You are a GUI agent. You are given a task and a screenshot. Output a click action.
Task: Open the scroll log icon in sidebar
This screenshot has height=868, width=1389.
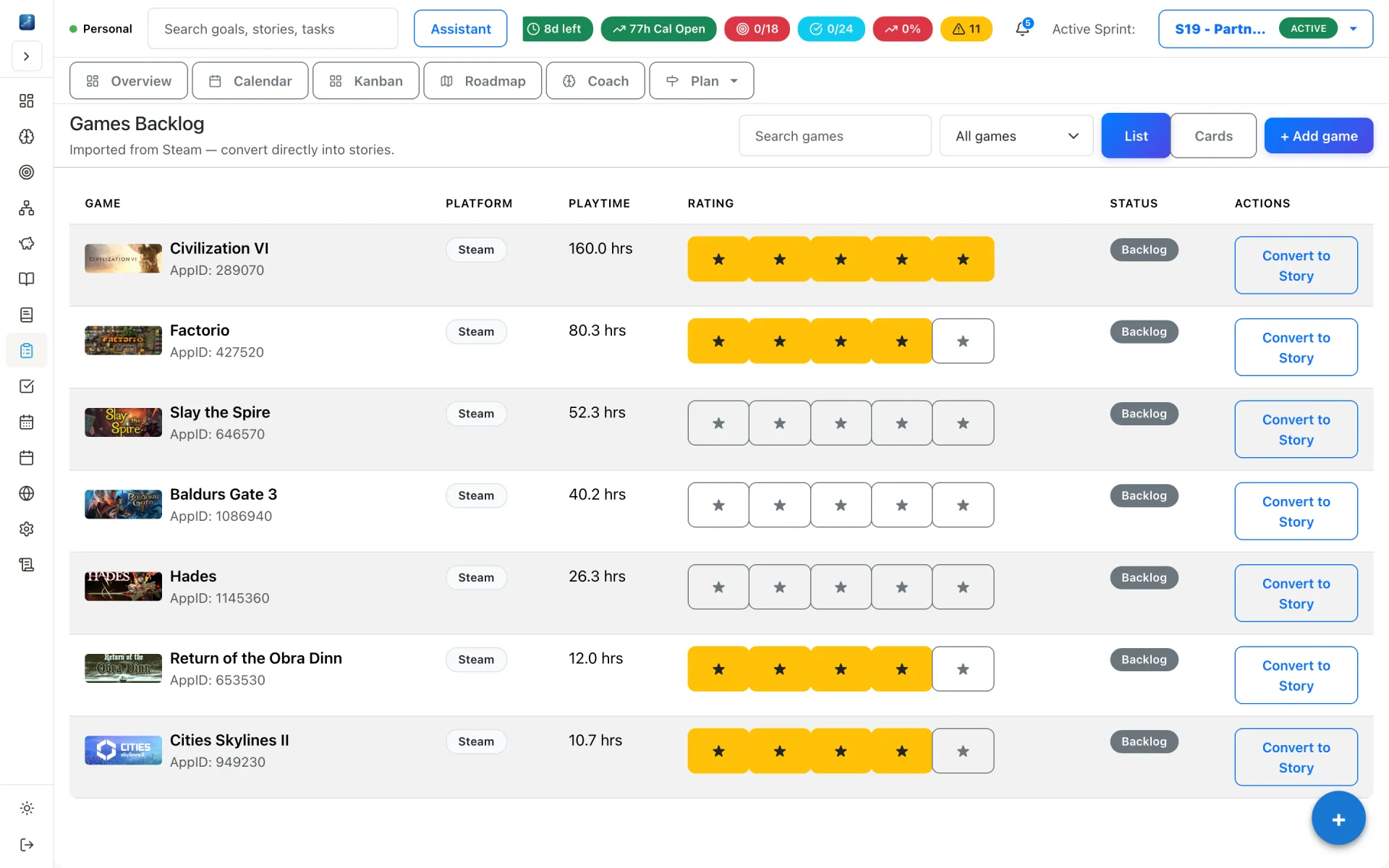point(27,565)
